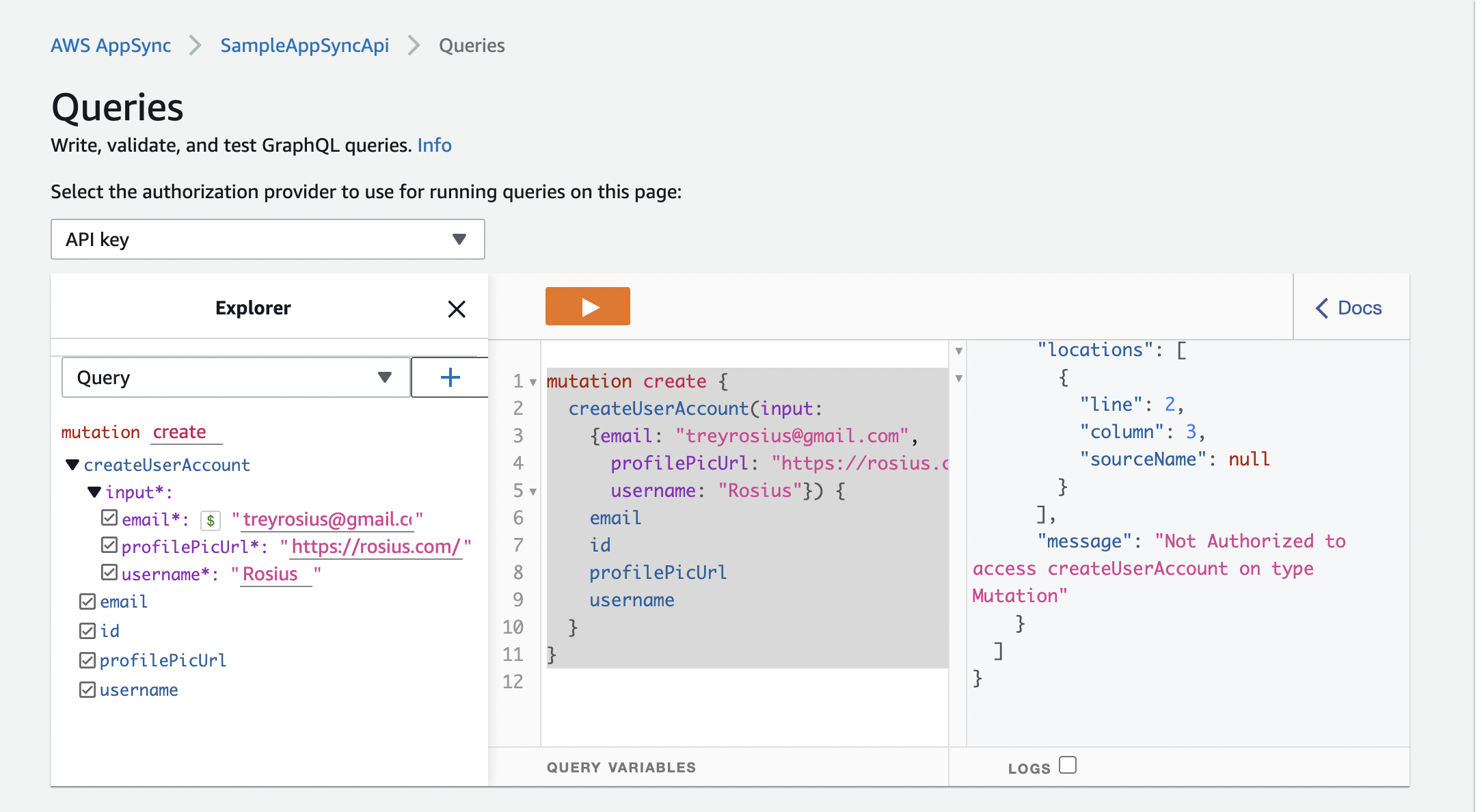Uncheck the username return field
Image resolution: width=1482 pixels, height=812 pixels.
(x=87, y=690)
